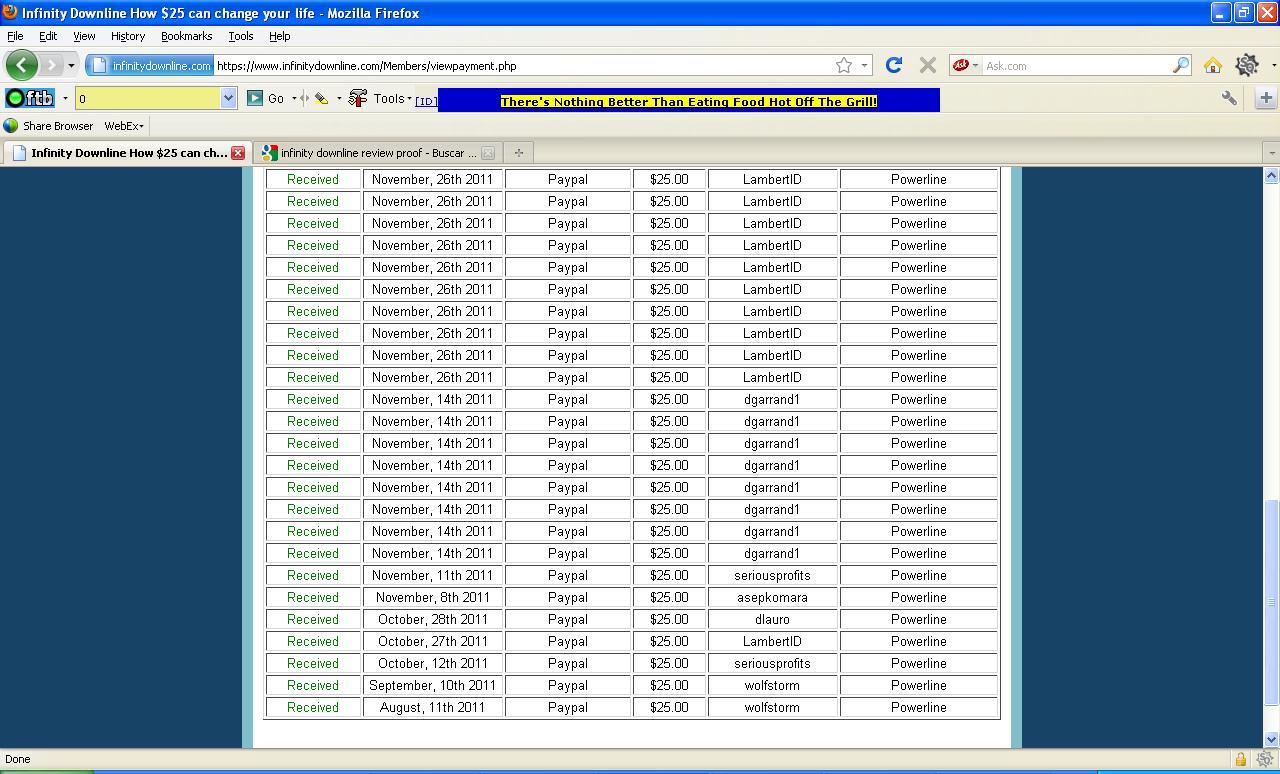Click the Share Browser toolbar button
1280x774 pixels.
(48, 126)
